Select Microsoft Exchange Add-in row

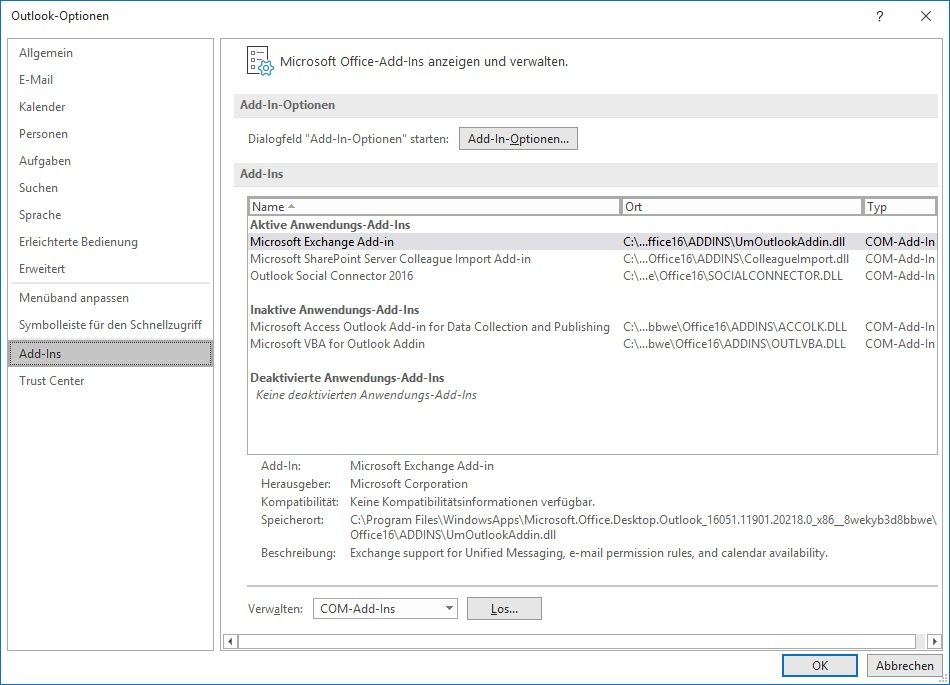click(x=592, y=242)
